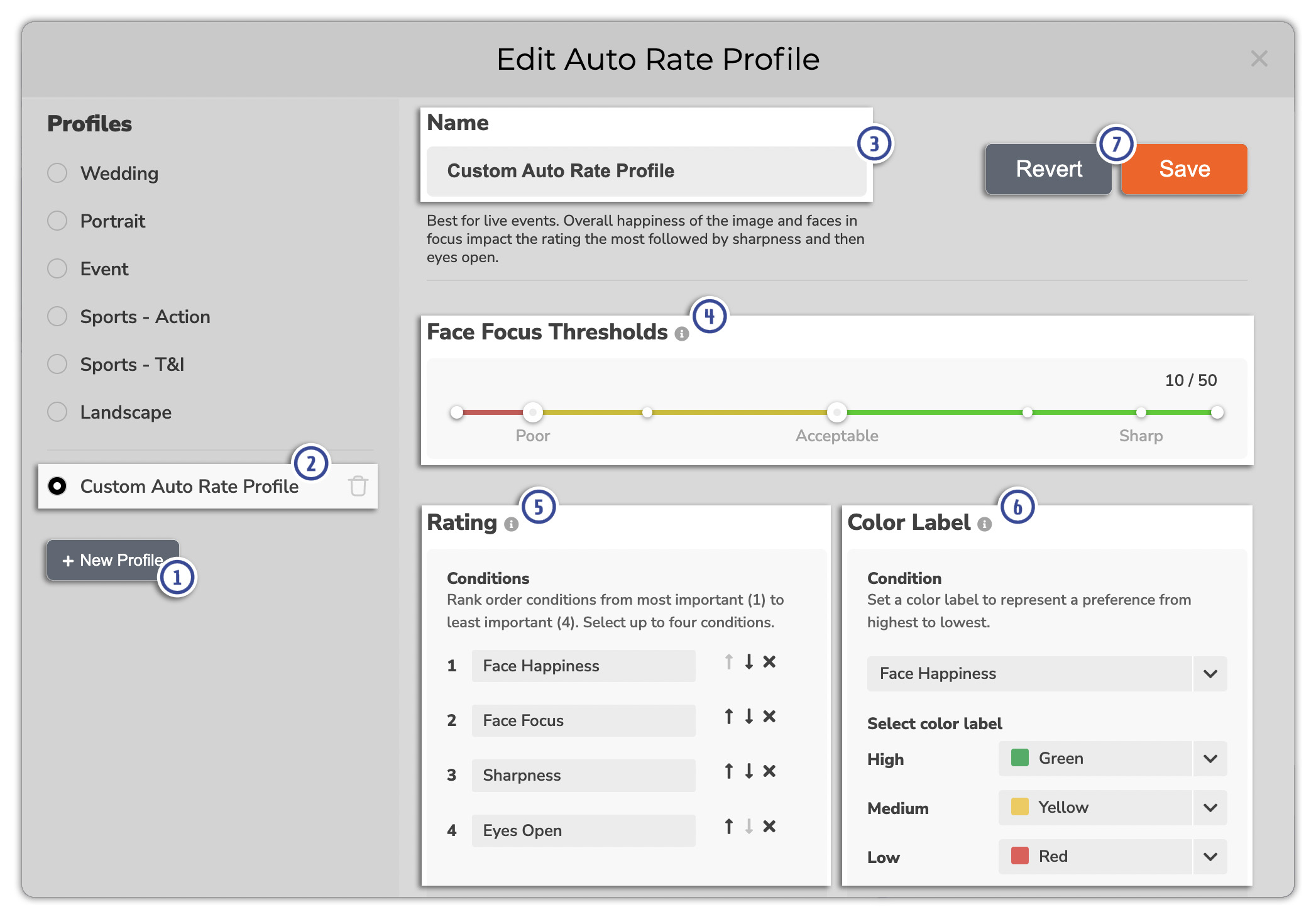Open the High color label dropdown
Viewport: 1316px width, 919px height.
1210,759
